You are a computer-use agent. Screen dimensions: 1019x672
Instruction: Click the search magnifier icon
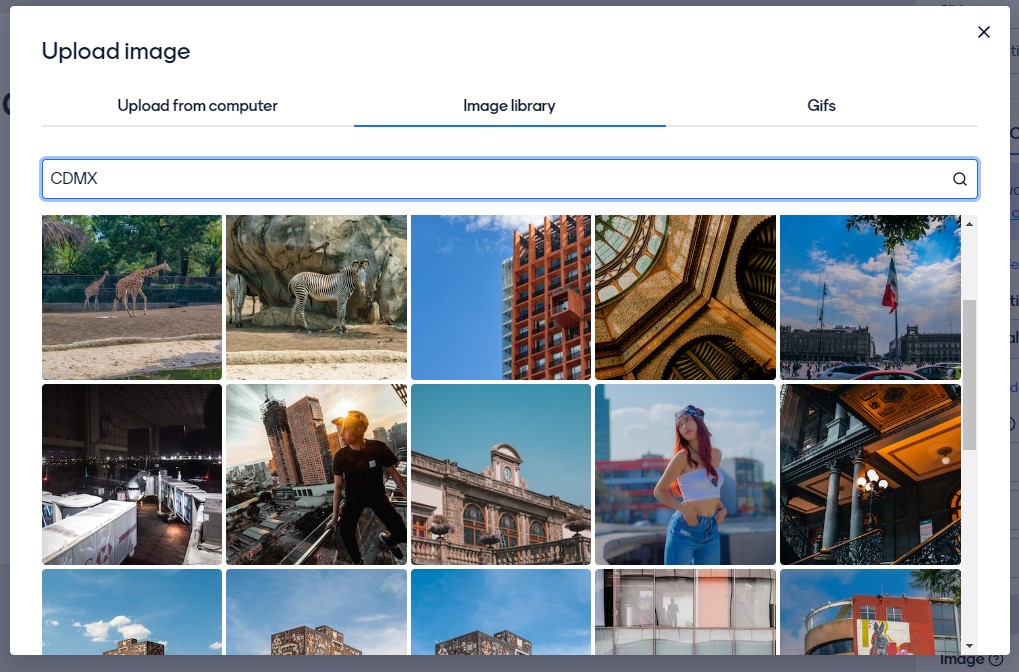pos(959,179)
